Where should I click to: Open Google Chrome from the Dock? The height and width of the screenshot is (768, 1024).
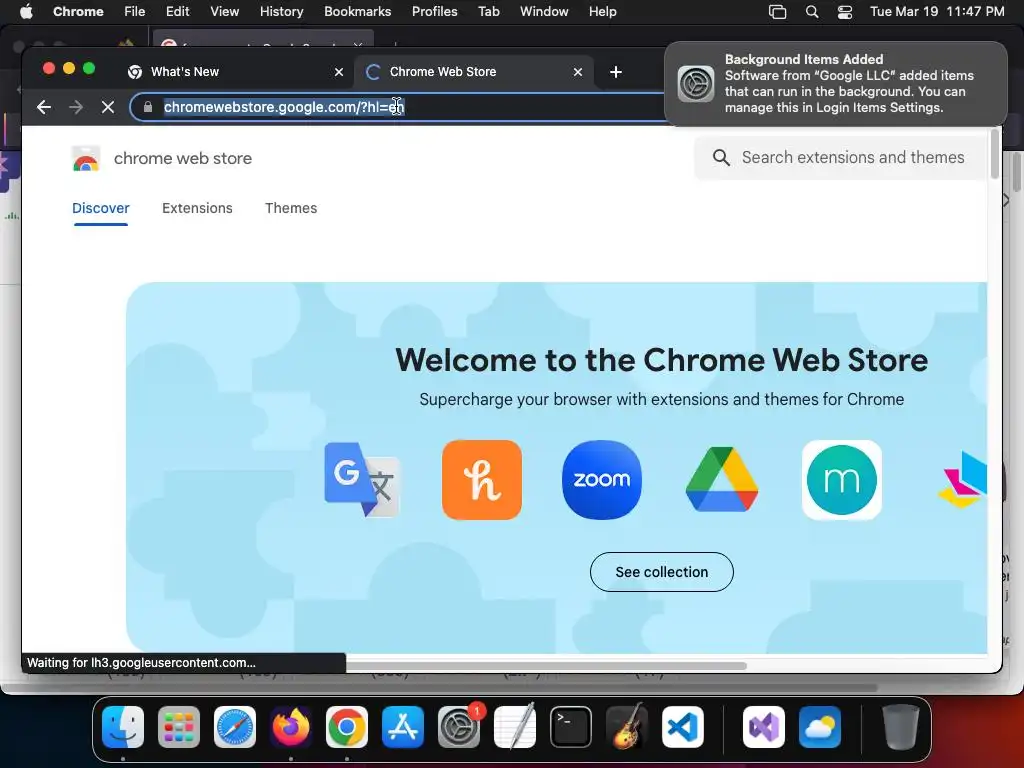pos(347,727)
